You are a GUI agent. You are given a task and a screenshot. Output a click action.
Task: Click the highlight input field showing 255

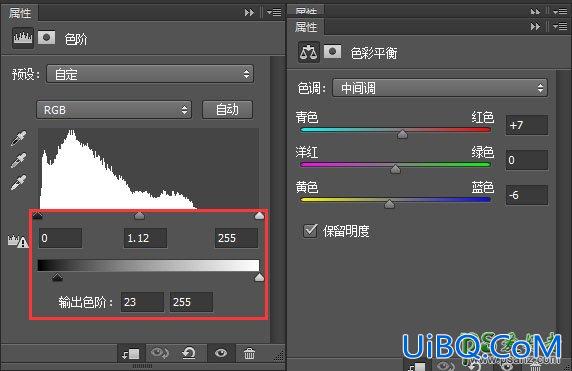[x=236, y=238]
